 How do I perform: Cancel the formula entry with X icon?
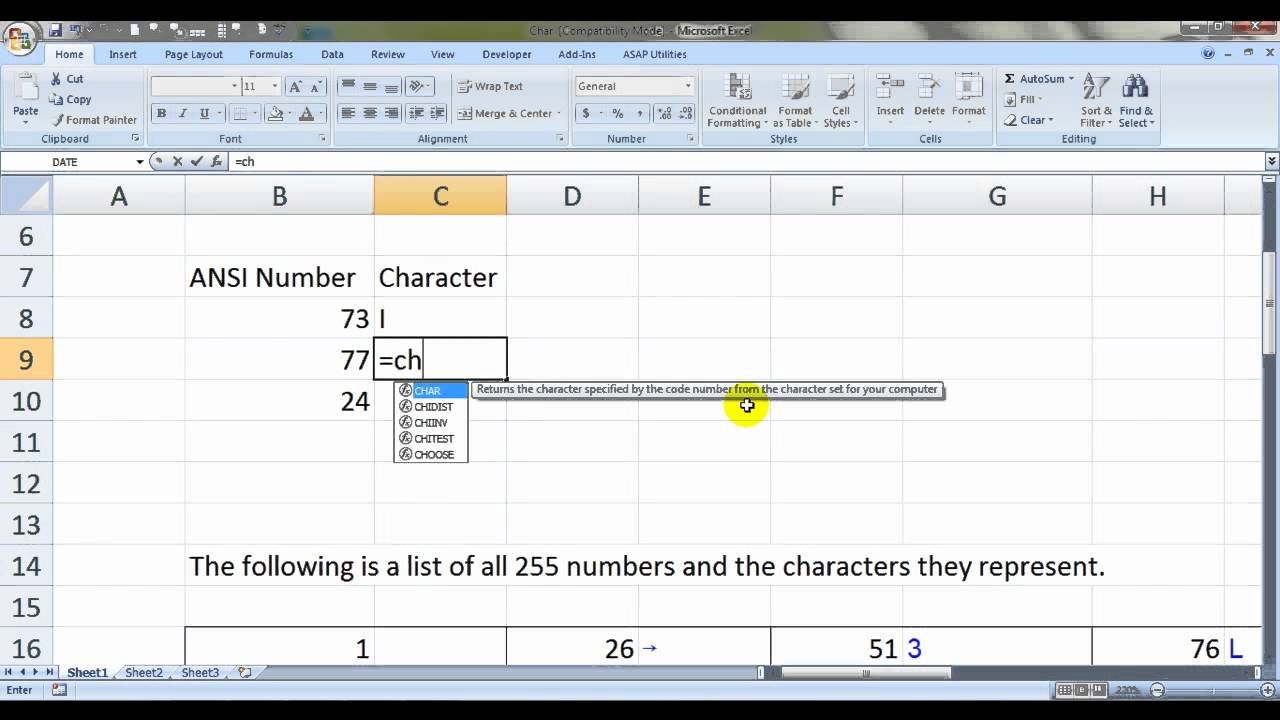coord(177,161)
